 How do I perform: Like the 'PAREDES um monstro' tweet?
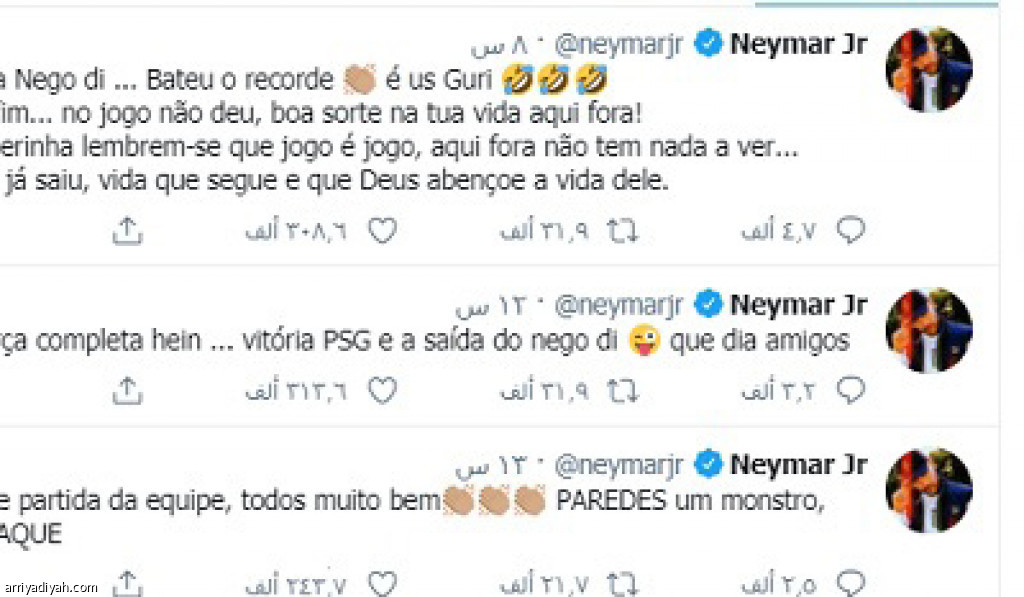[x=382, y=583]
